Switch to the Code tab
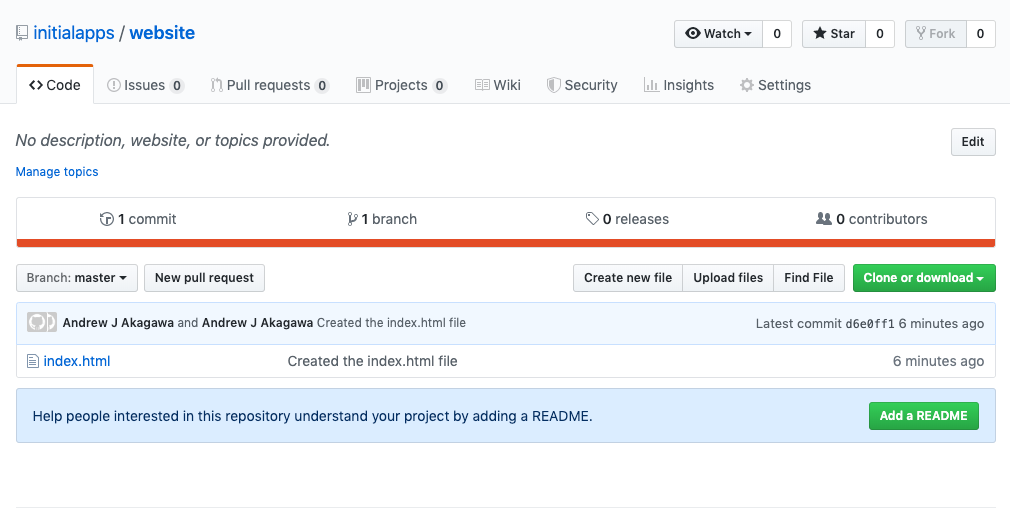Viewport: 1010px width, 524px height. point(55,85)
